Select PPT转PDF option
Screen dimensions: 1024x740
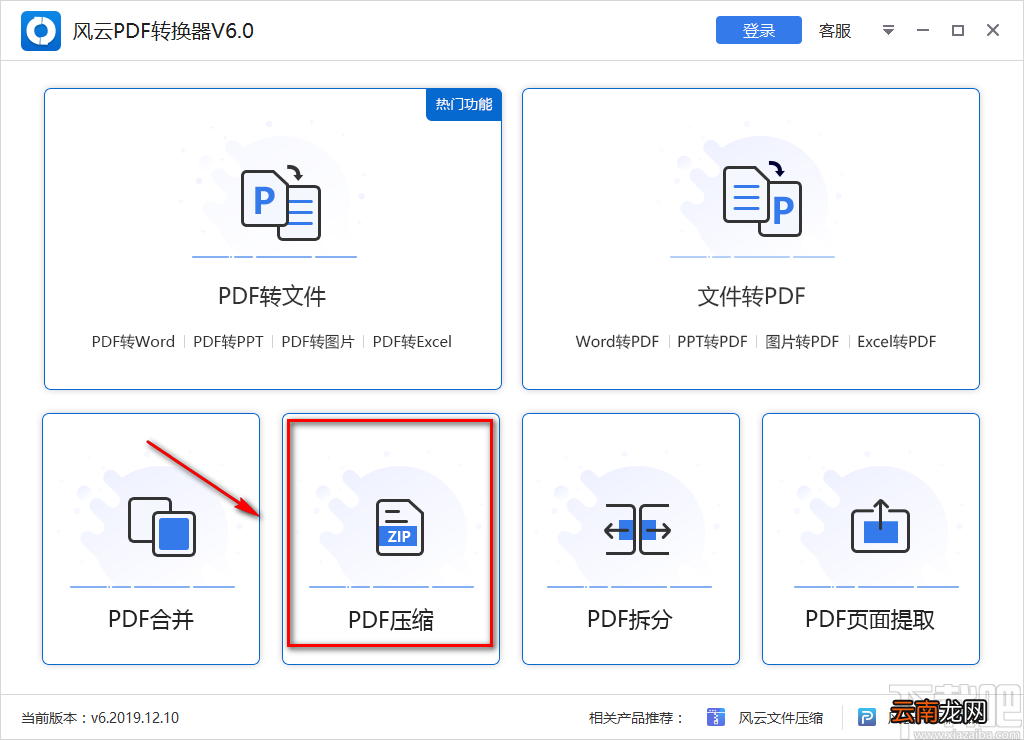coord(712,342)
